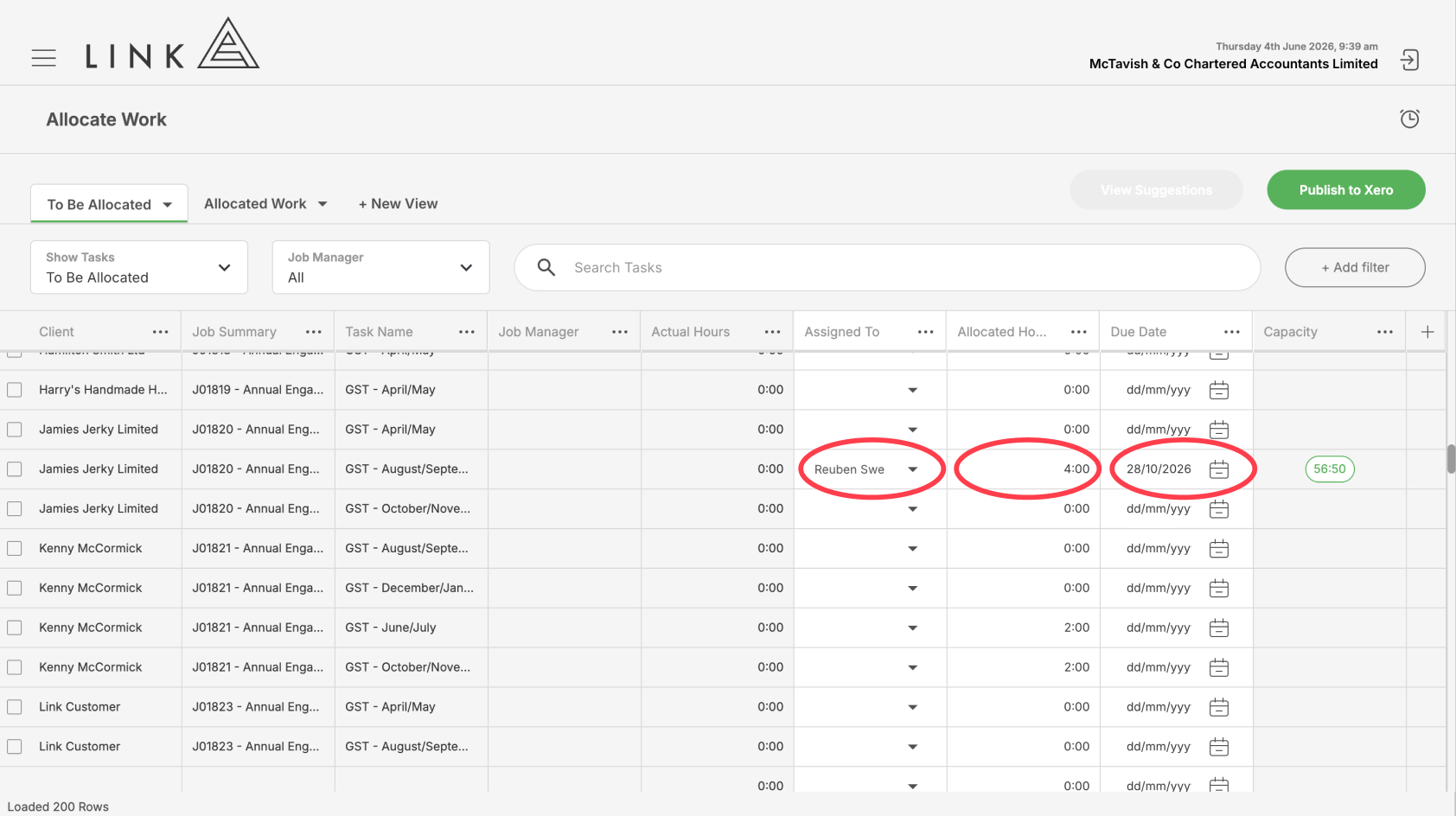Open calendar for Jamies Jerky GST October/November

(1219, 509)
